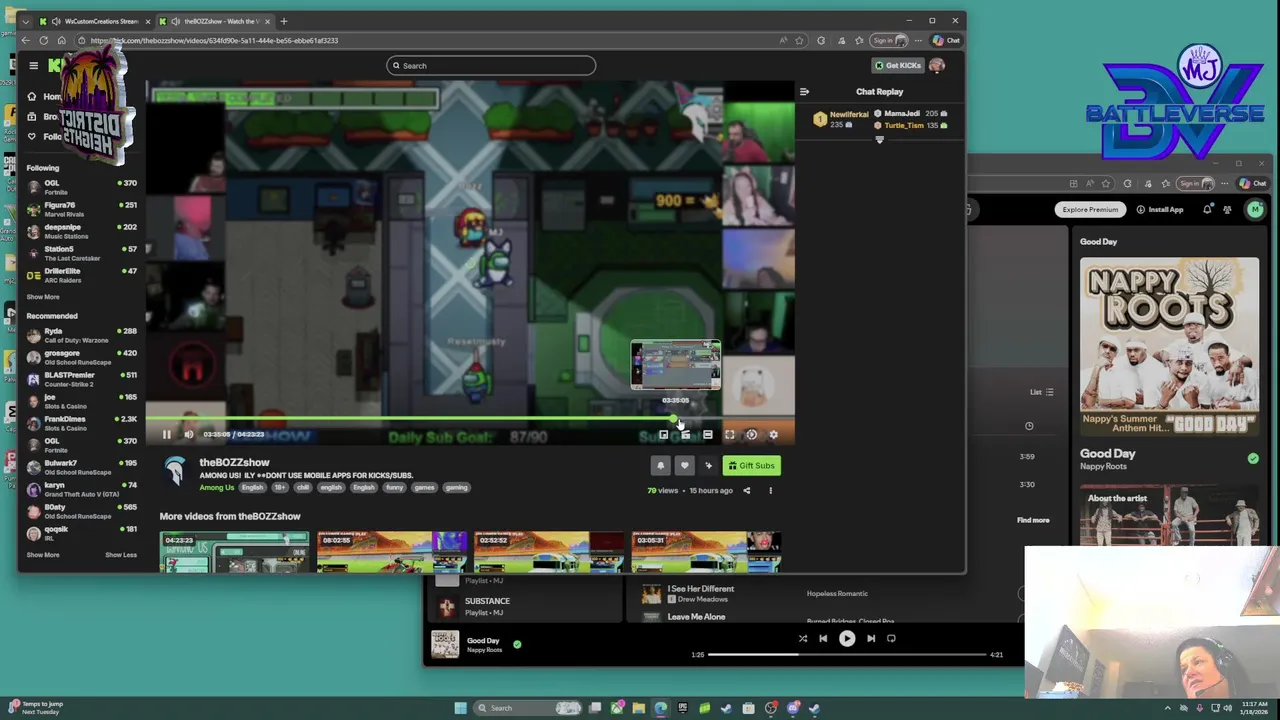Open the 04:23:23 video thumbnail
1280x720 pixels.
coord(235,551)
